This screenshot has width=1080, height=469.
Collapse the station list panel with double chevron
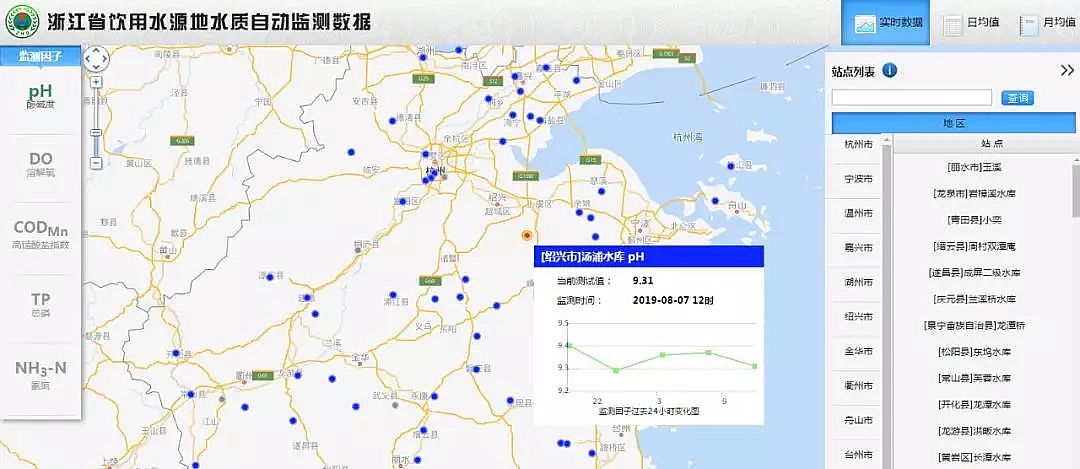(1066, 70)
